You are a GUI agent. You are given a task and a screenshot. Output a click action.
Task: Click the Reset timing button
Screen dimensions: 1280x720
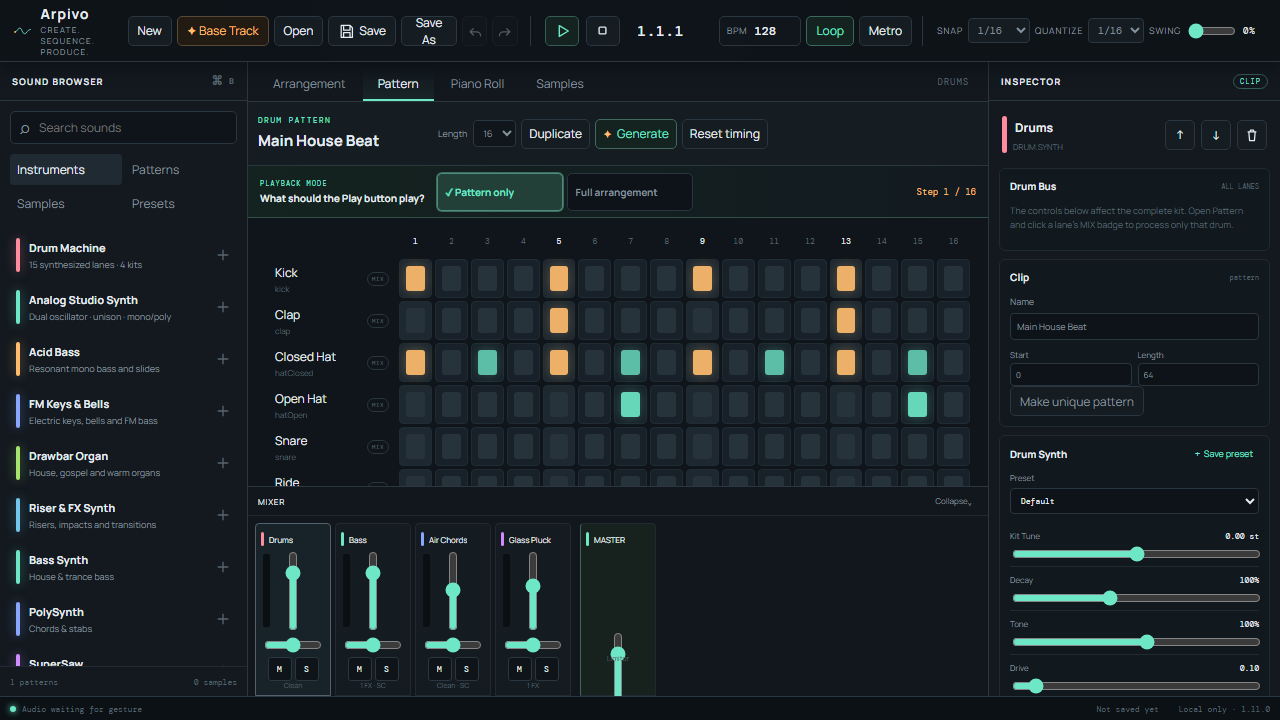[725, 134]
